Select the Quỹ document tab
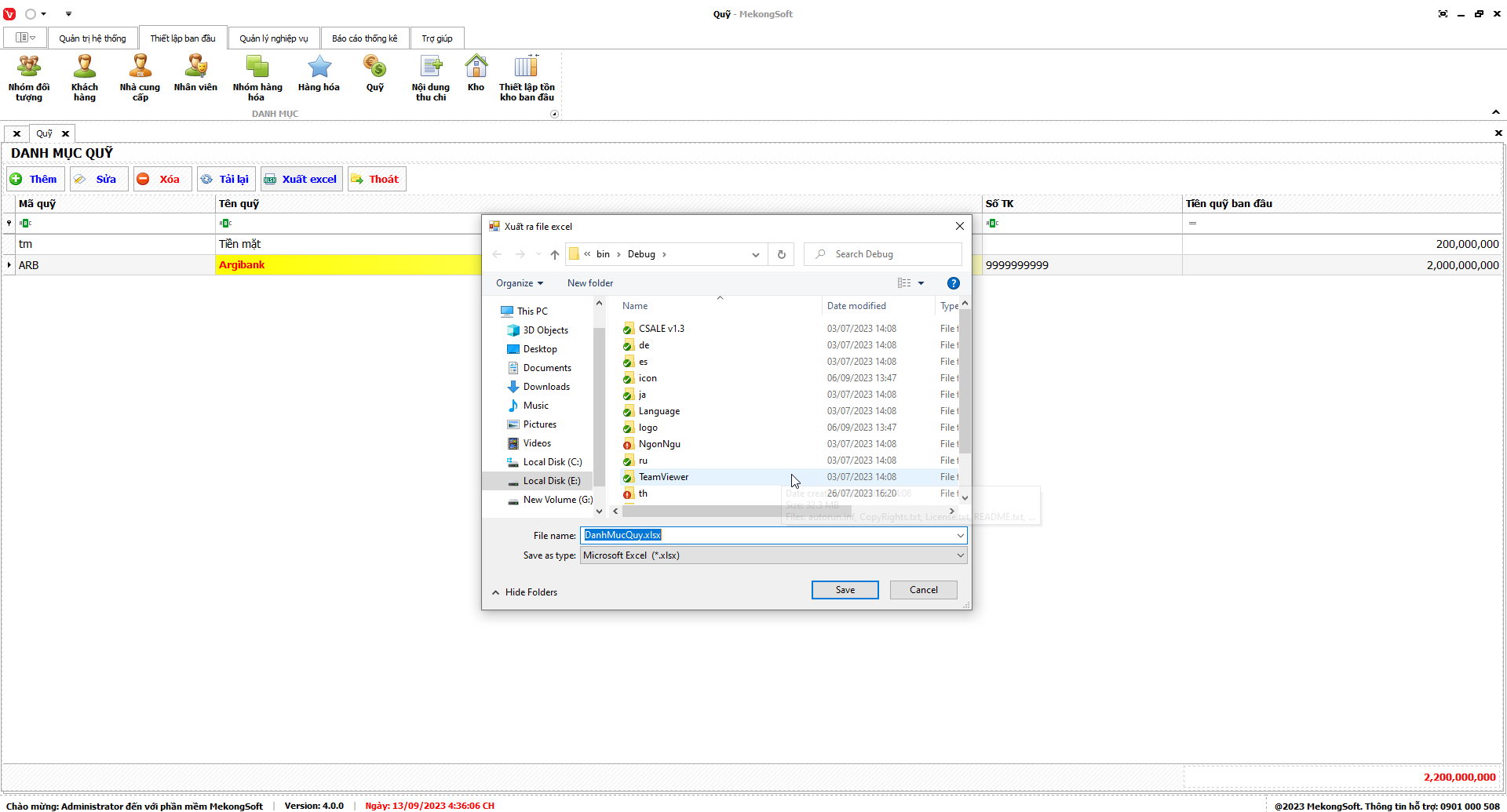 click(45, 133)
